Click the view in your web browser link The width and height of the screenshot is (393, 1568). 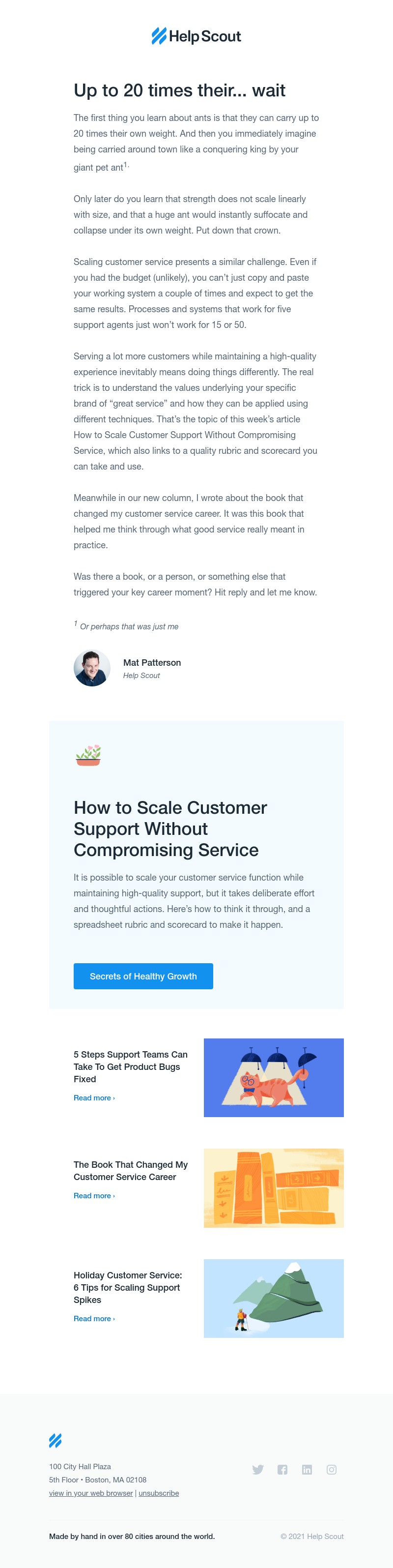coord(91,1493)
